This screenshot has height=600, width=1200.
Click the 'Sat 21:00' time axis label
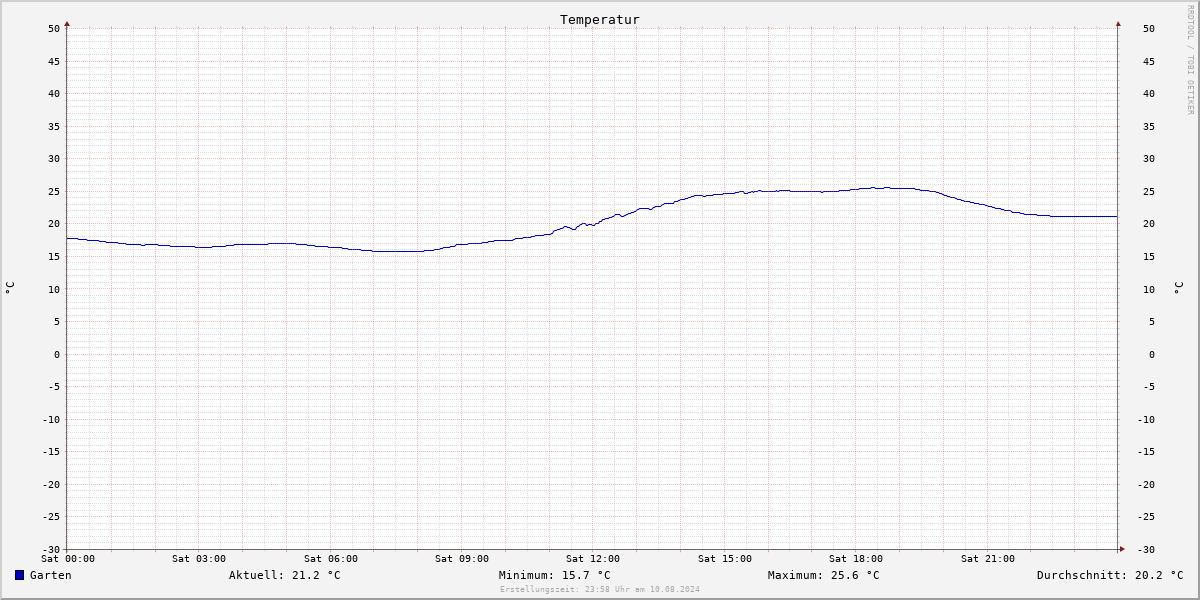988,559
